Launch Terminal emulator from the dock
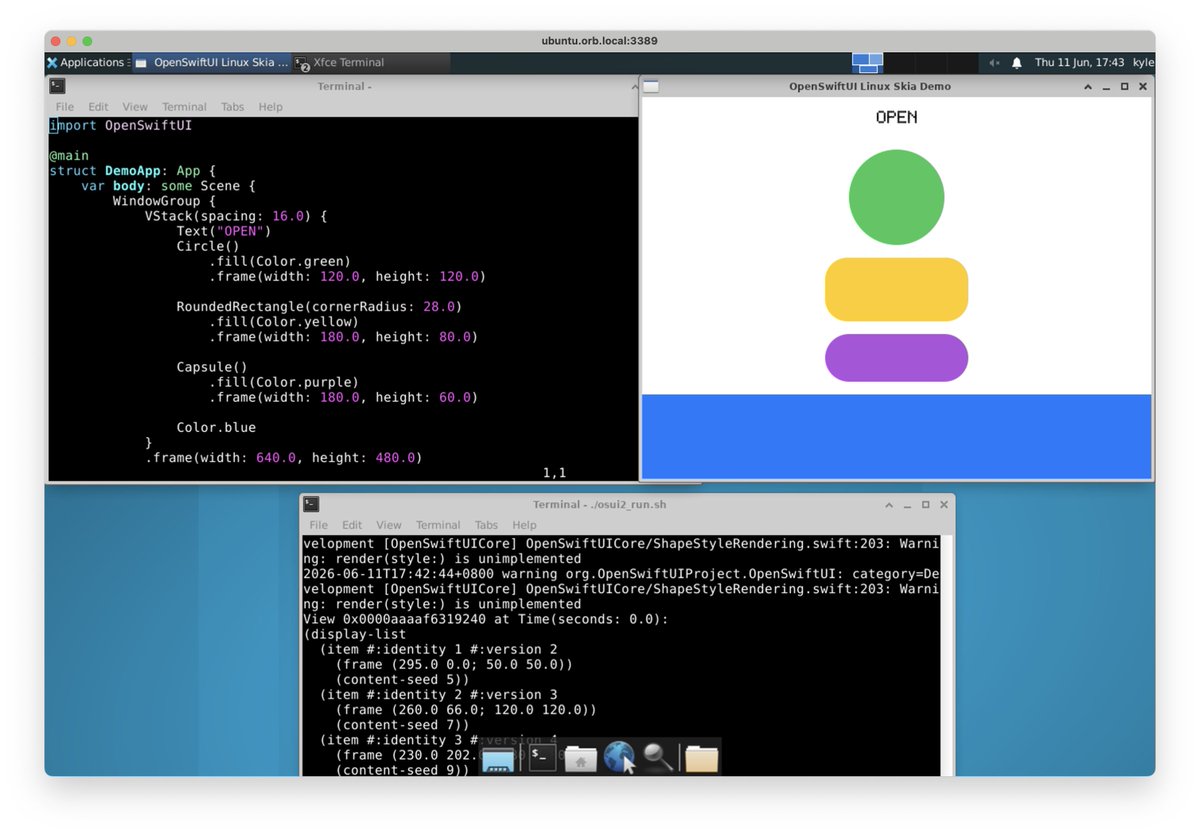Image resolution: width=1200 pixels, height=835 pixels. click(542, 758)
